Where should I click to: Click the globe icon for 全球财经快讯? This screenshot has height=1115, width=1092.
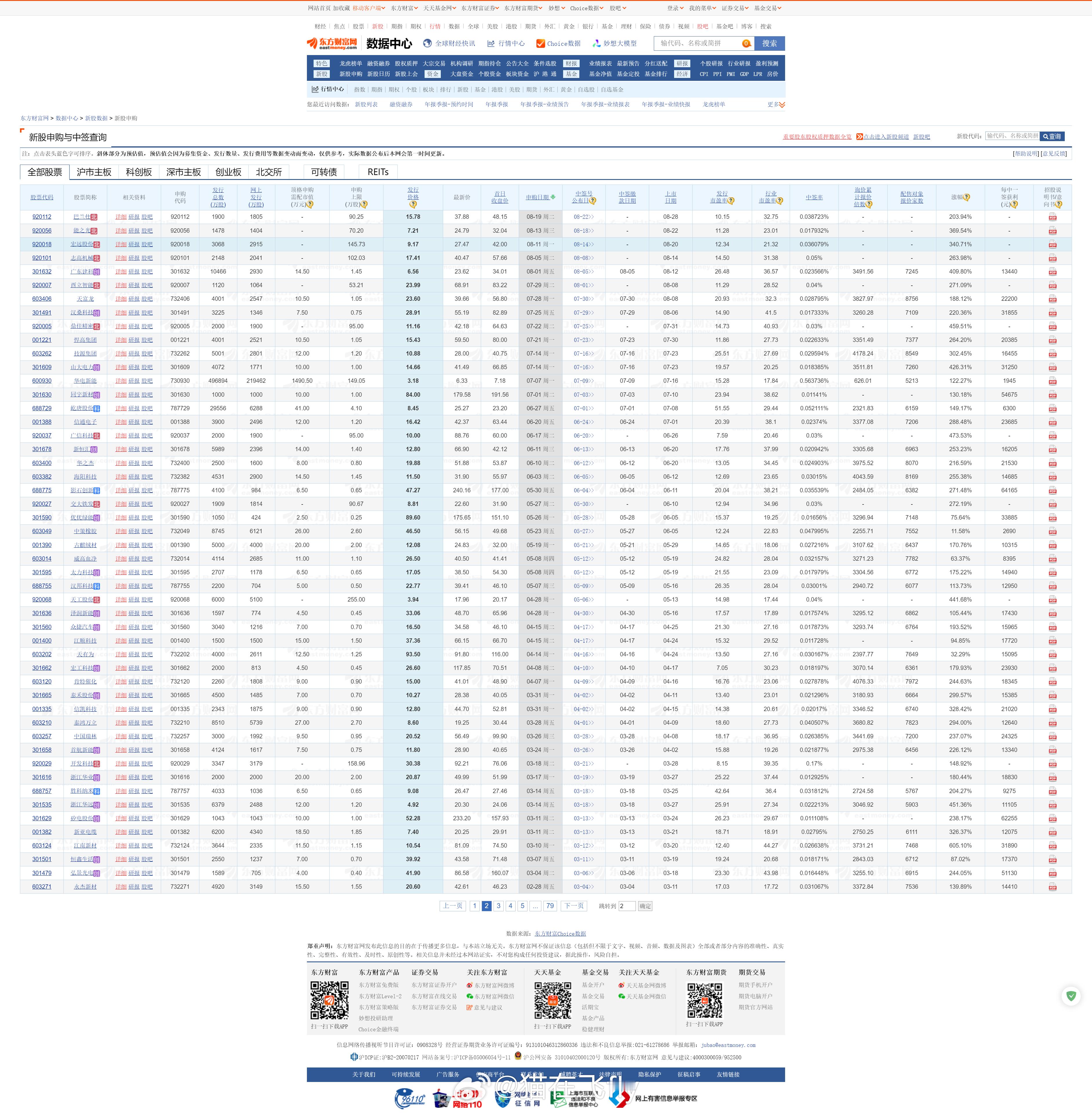427,43
